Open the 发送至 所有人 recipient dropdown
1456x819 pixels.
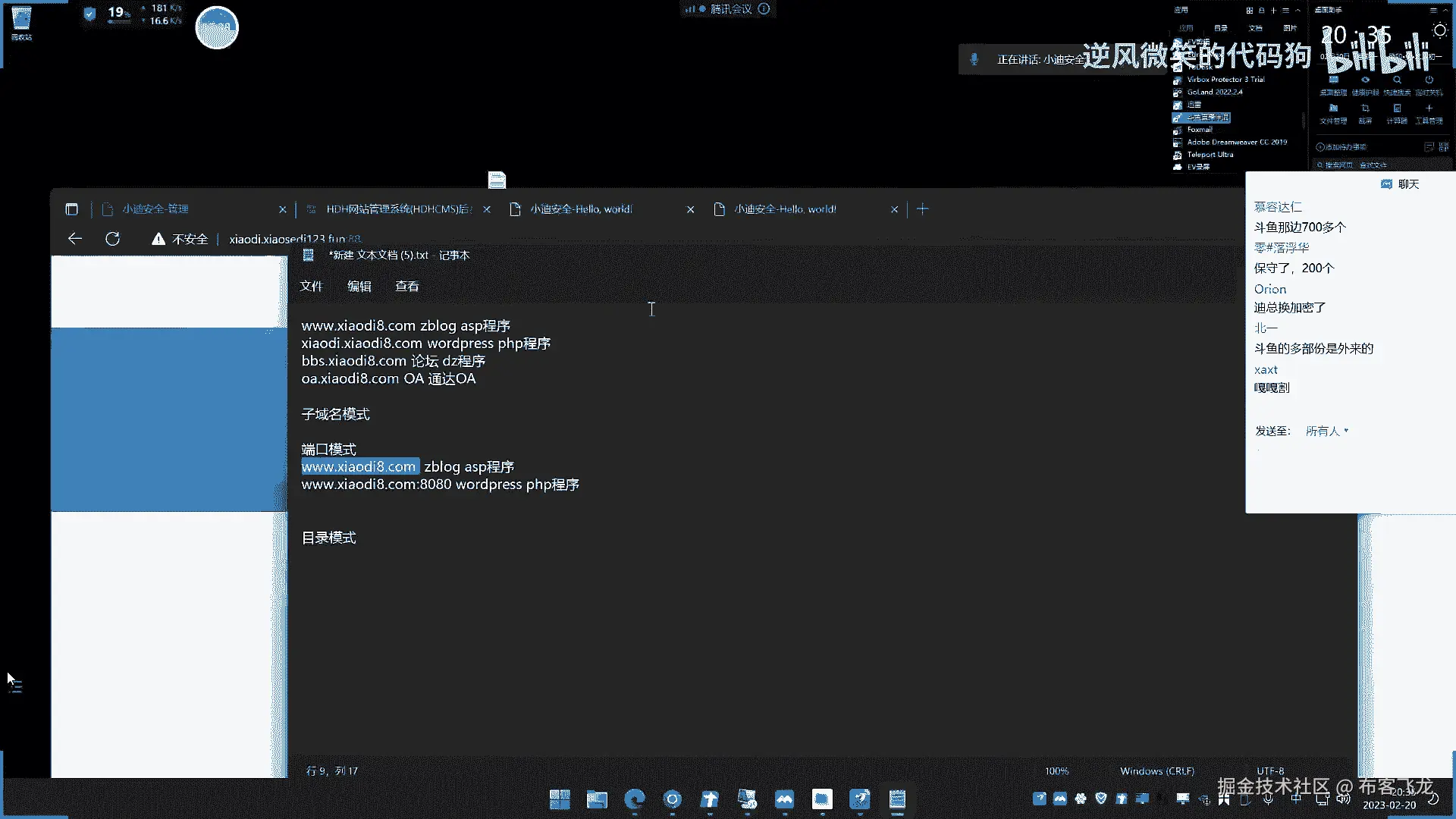(x=1326, y=431)
